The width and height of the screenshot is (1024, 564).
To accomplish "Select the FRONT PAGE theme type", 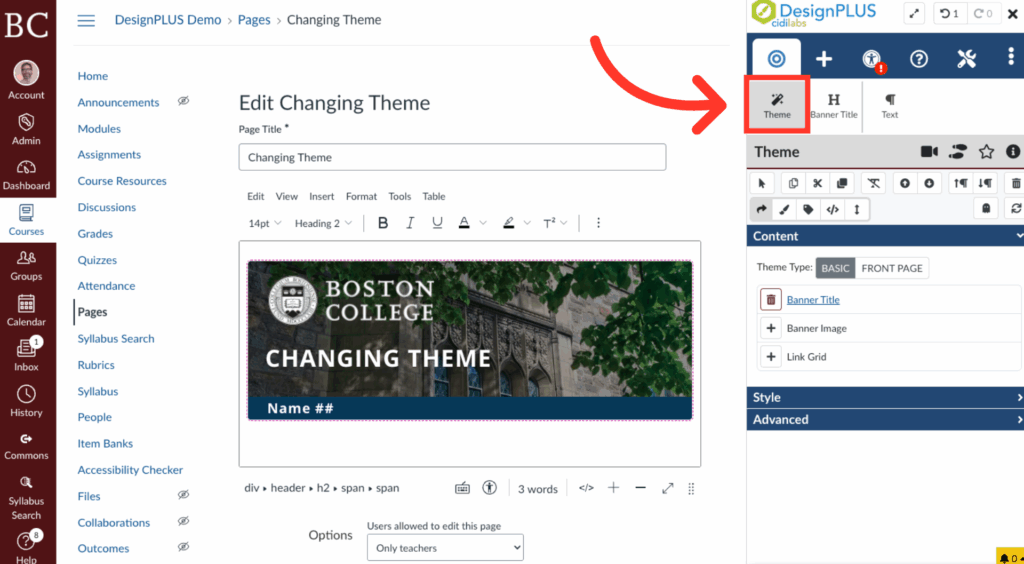I will pos(892,268).
